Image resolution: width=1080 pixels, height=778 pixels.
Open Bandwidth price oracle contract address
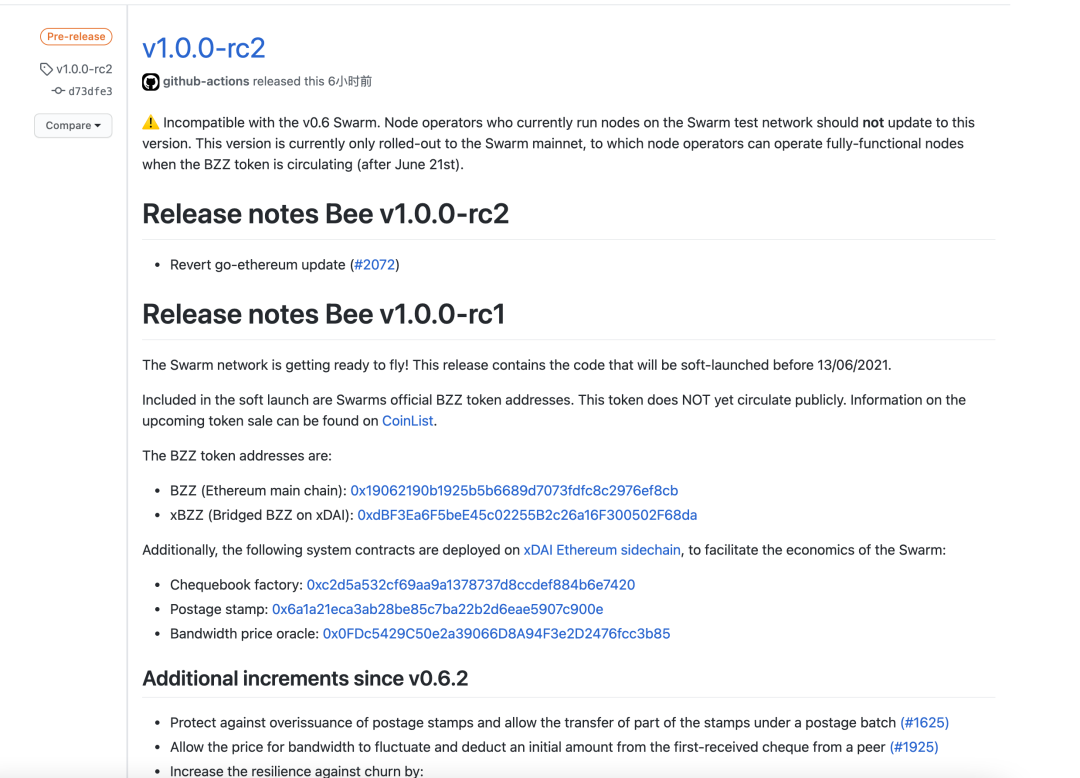496,633
